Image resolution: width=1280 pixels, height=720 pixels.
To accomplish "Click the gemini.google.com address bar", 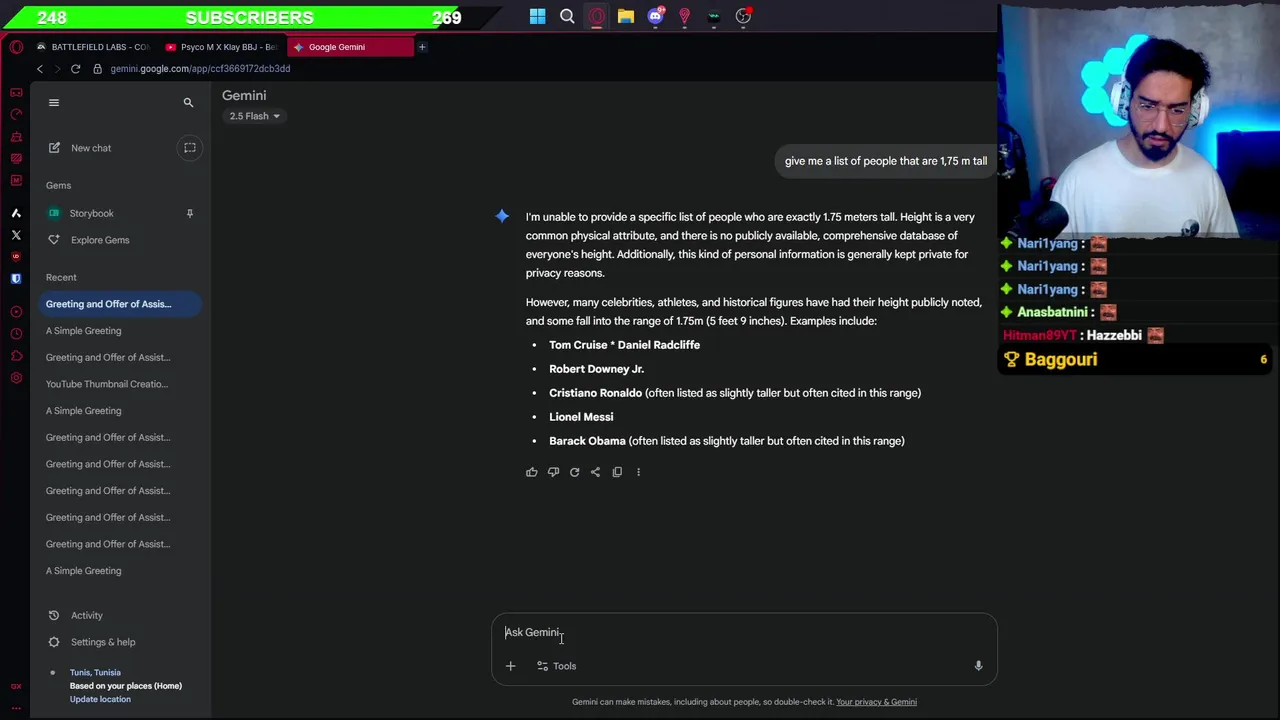I will click(200, 69).
